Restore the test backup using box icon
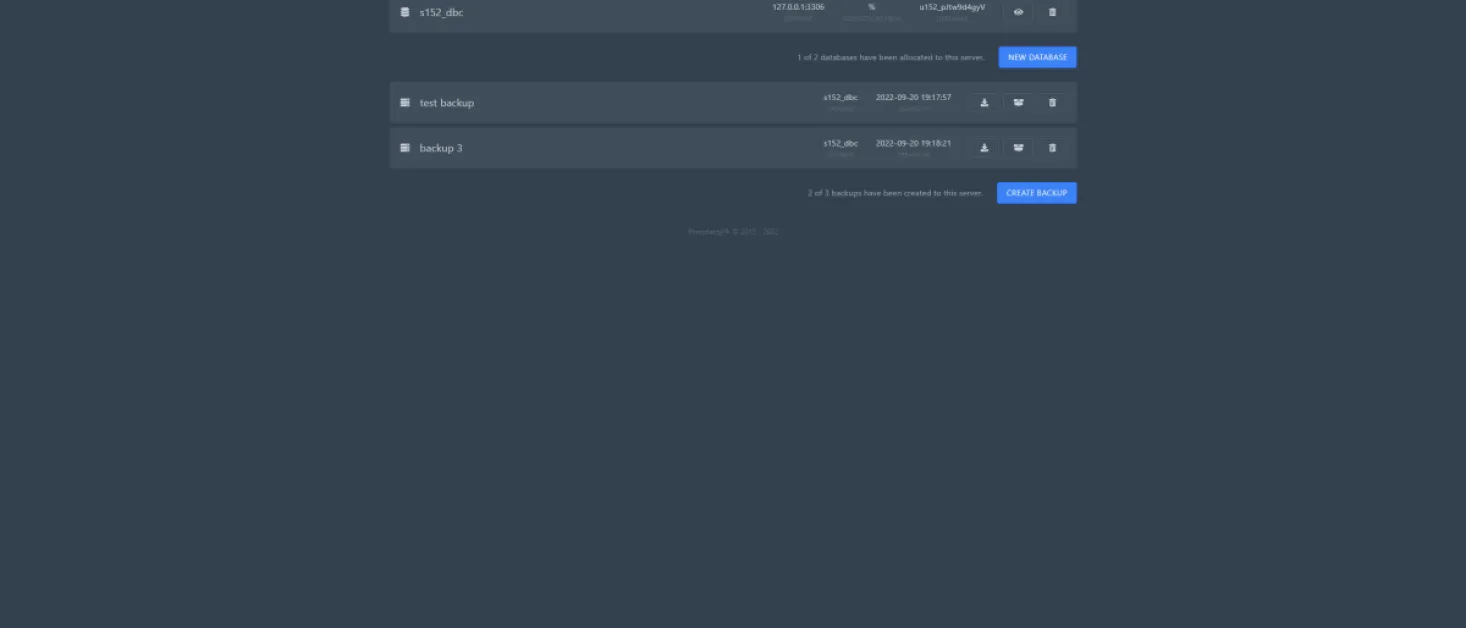The height and width of the screenshot is (628, 1466). 1018,102
